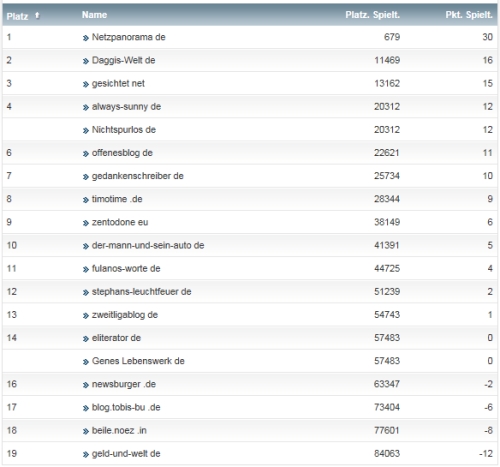Select the rank value 11469
500x467 pixels.
(387, 60)
